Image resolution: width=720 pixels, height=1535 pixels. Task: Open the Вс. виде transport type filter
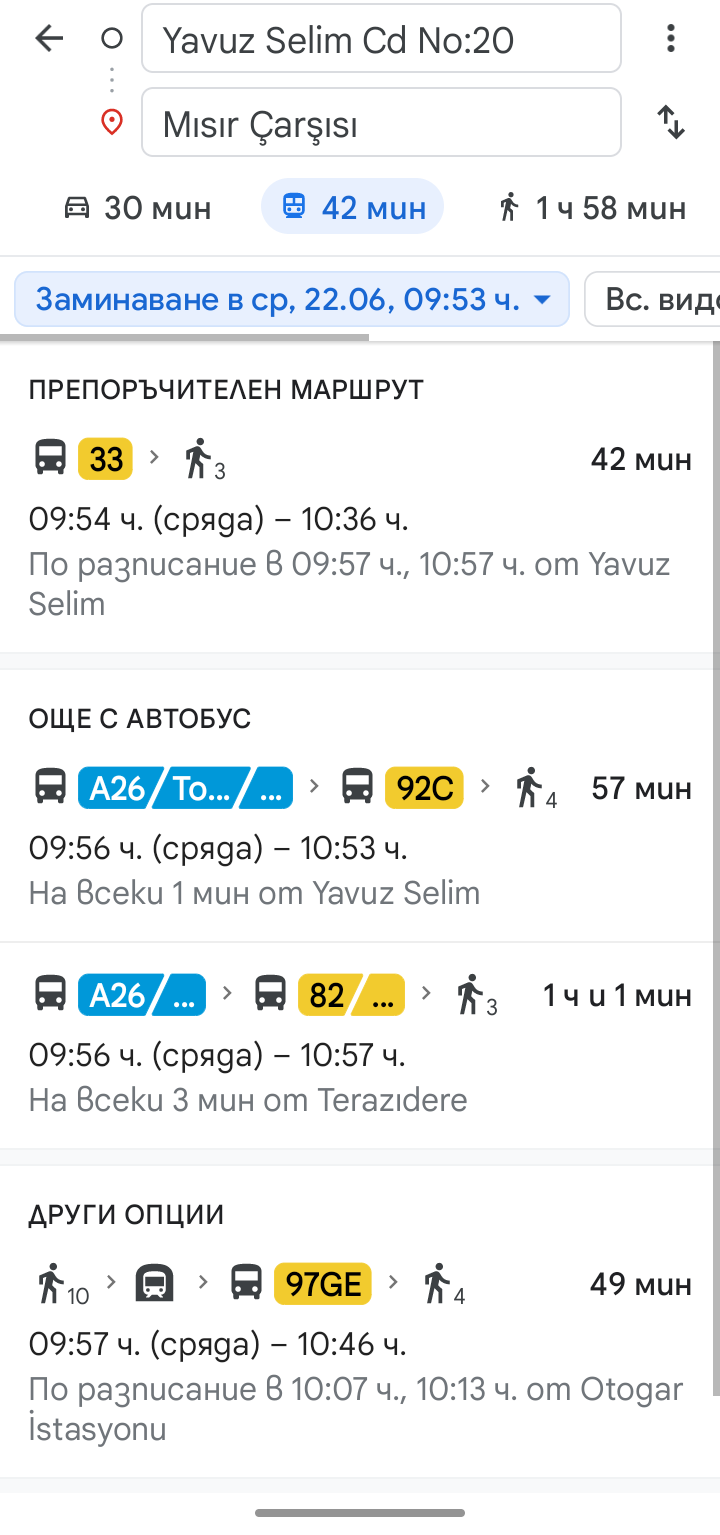[660, 299]
